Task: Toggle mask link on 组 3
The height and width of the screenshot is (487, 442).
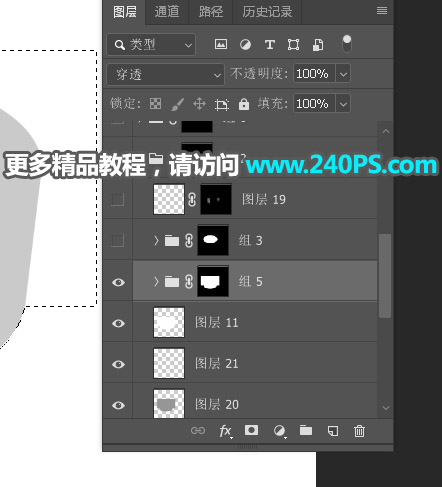Action: tap(189, 241)
